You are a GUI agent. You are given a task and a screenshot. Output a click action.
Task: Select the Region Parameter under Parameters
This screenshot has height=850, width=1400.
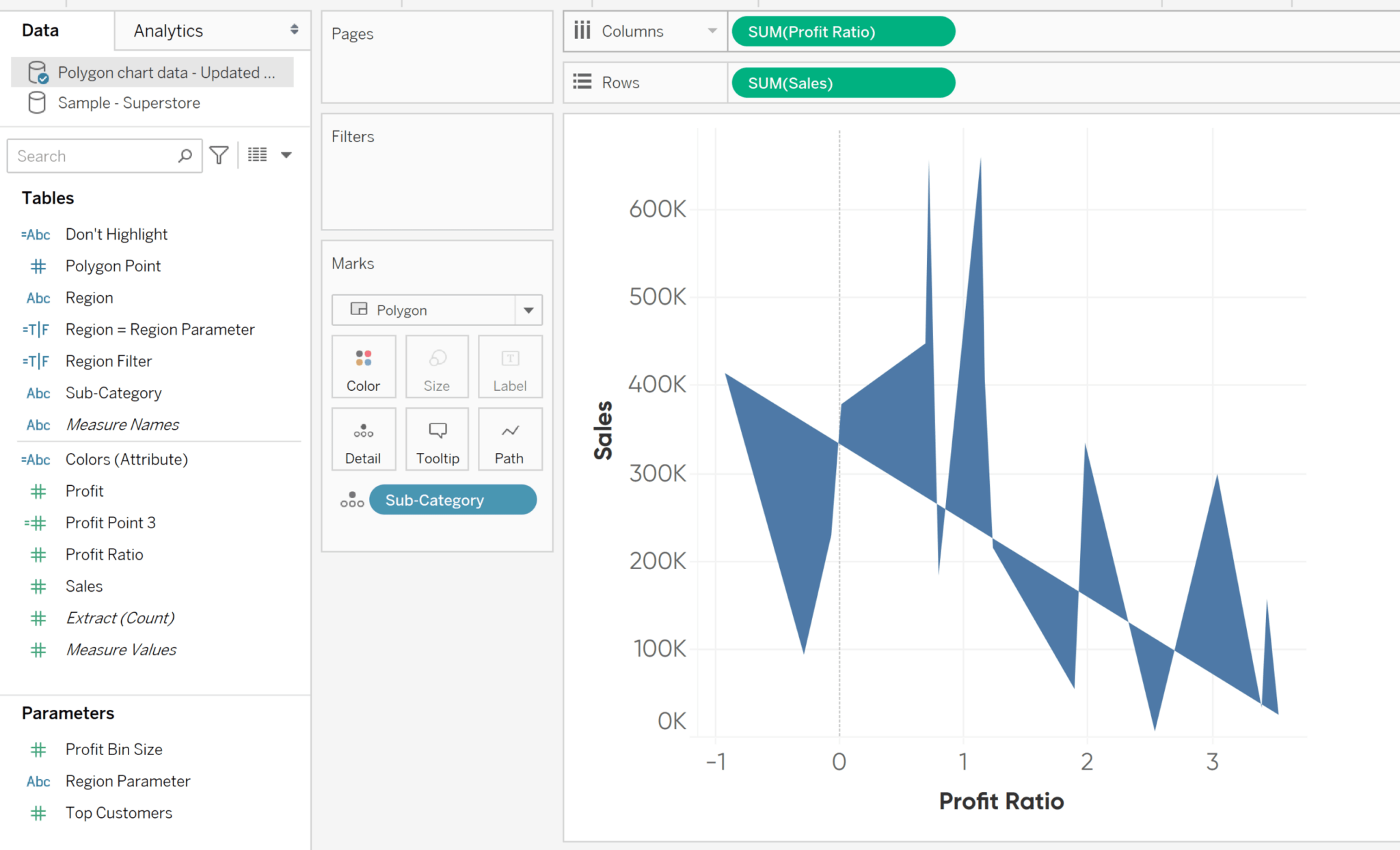pyautogui.click(x=127, y=781)
